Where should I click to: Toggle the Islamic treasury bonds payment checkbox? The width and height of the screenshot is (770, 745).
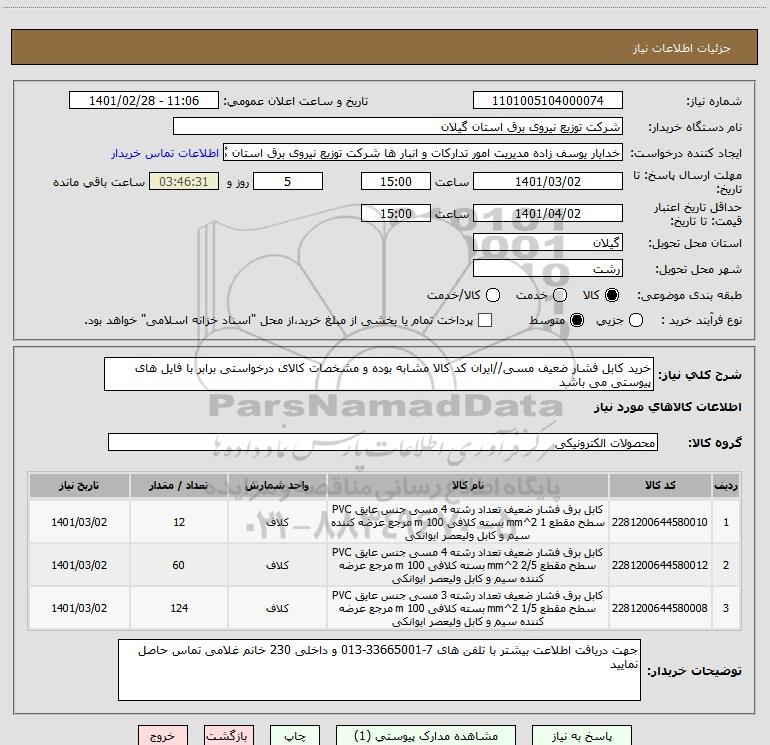[485, 320]
